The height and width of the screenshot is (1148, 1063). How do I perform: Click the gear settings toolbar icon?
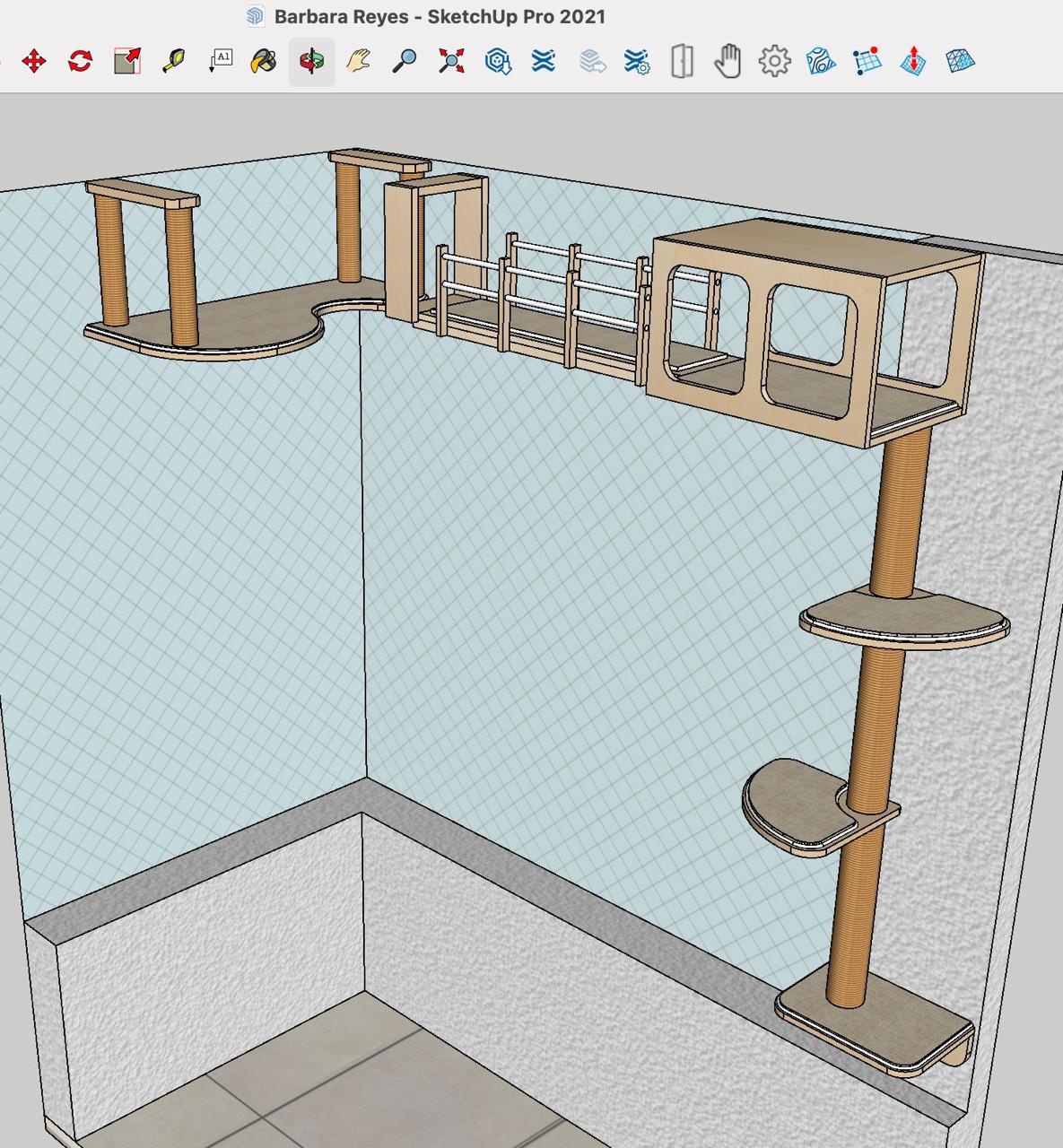(x=774, y=62)
